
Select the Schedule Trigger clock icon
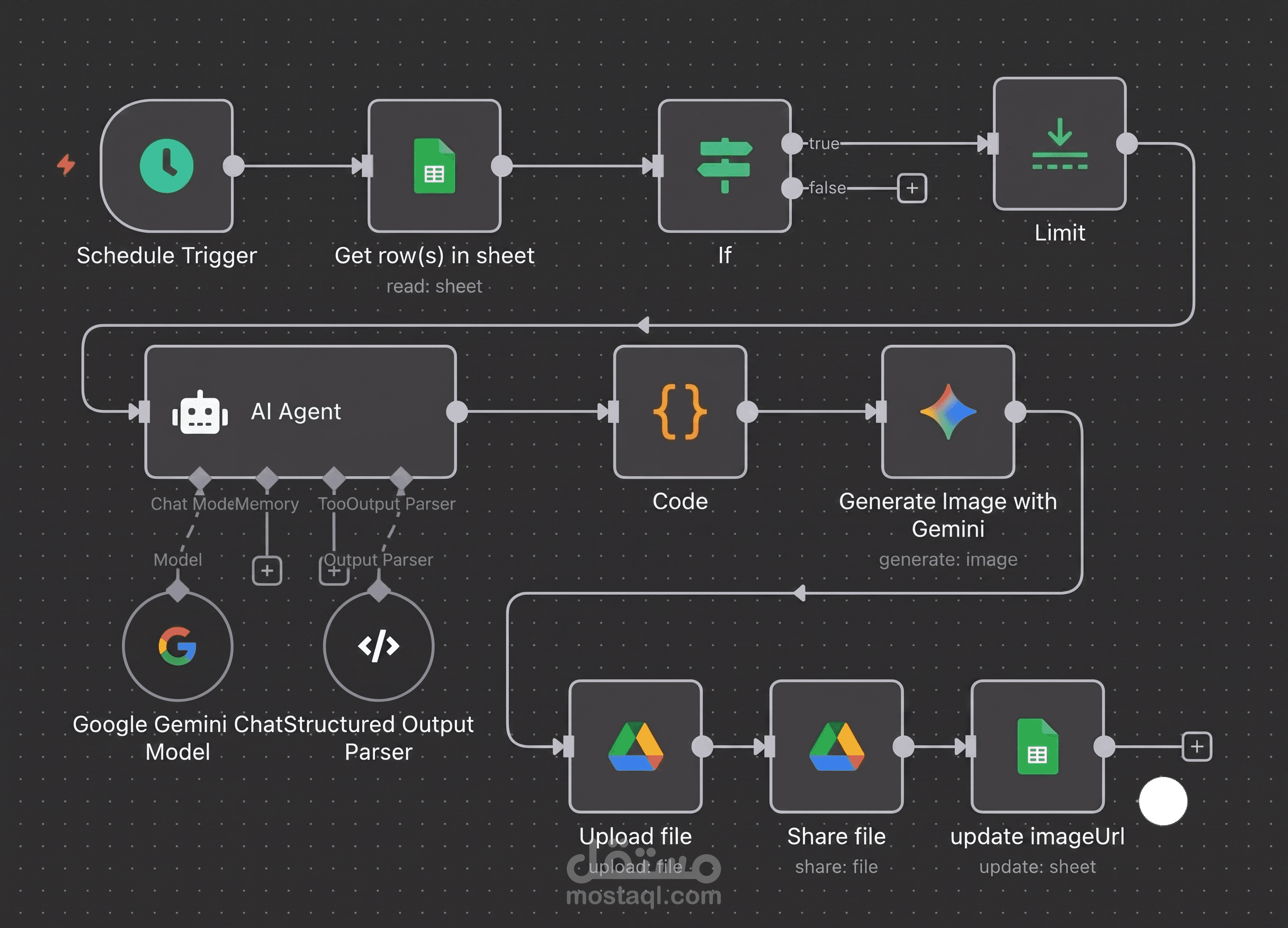[x=166, y=166]
